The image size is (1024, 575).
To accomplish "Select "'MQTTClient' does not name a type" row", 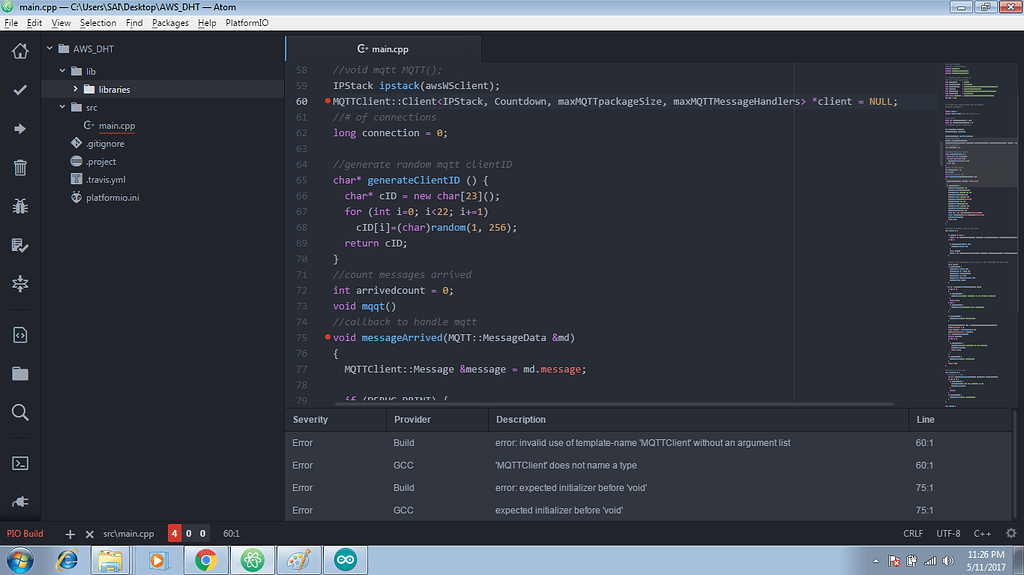I will click(648, 465).
